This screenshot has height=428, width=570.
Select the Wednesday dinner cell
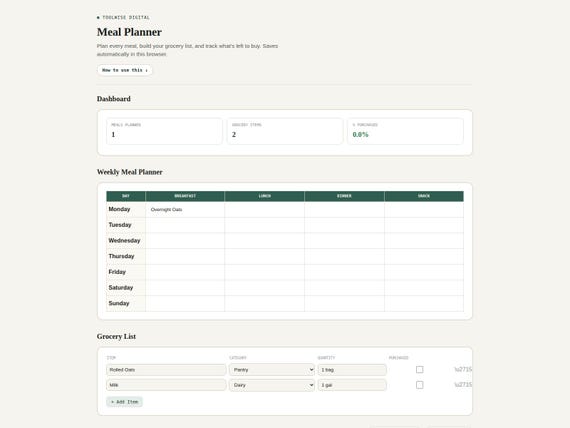tap(344, 241)
